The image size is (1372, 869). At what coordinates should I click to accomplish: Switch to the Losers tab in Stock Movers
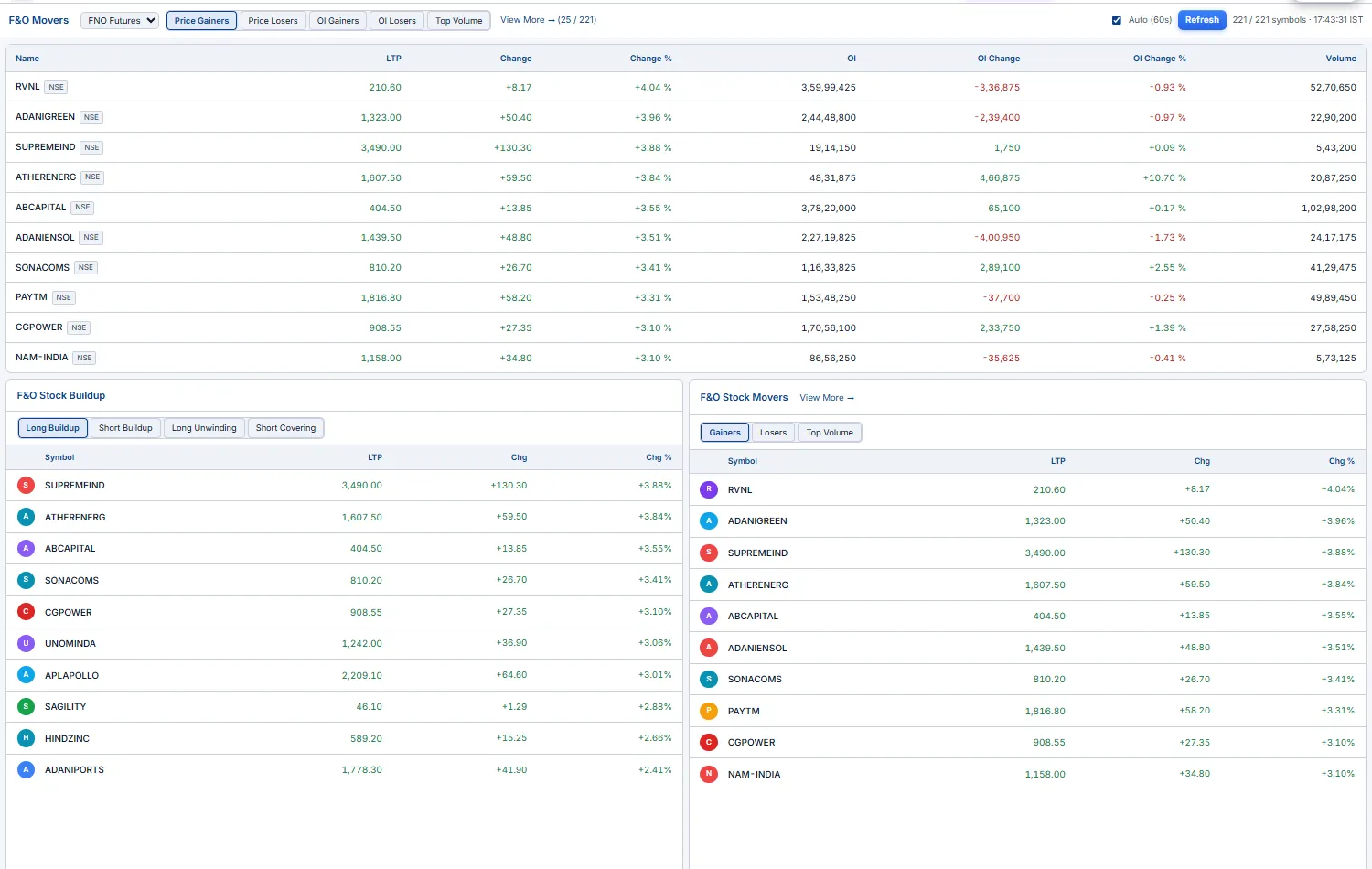tap(773, 433)
